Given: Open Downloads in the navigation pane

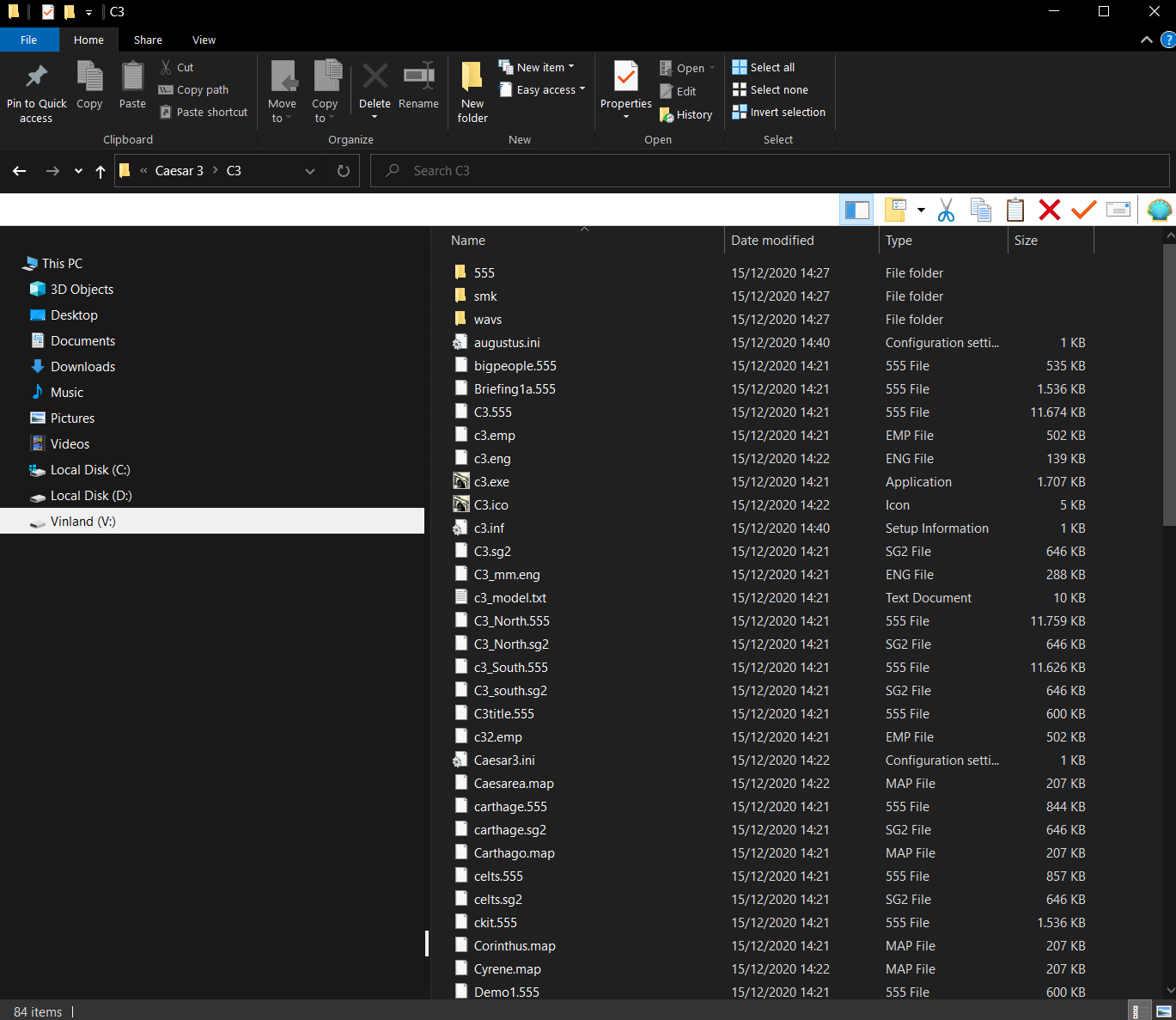Looking at the screenshot, I should [x=82, y=366].
